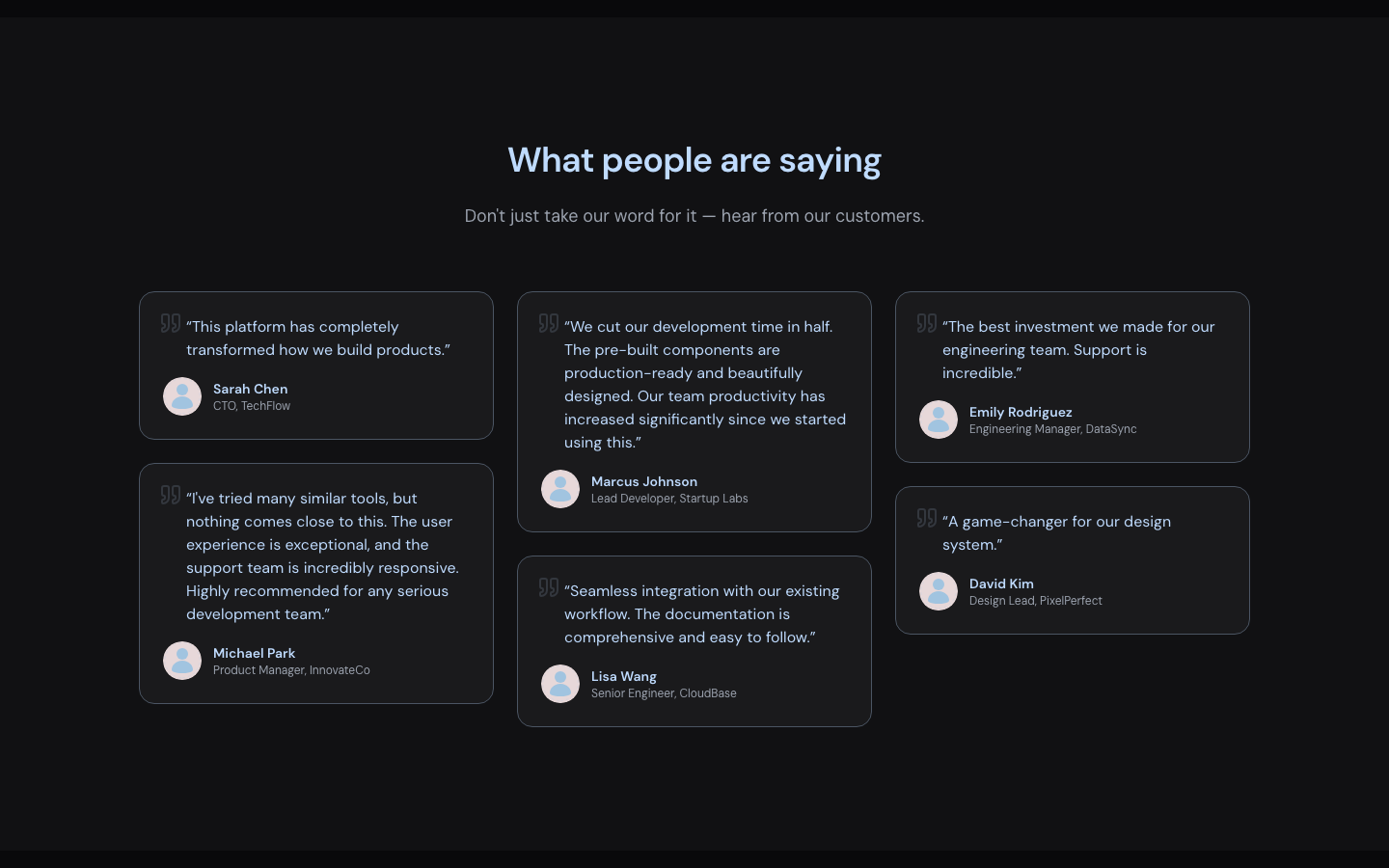Click quote icon on Emily Rodriguez's testimonial

click(927, 323)
